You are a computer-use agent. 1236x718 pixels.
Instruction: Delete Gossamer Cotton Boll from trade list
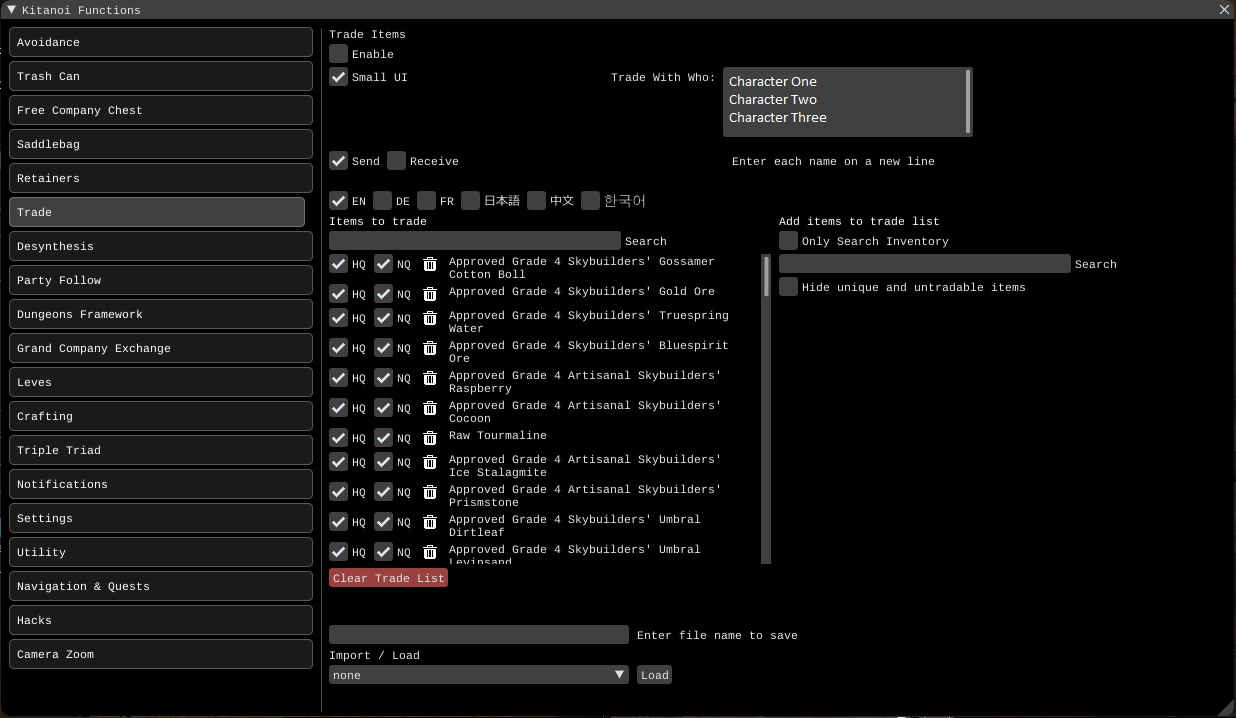(430, 264)
